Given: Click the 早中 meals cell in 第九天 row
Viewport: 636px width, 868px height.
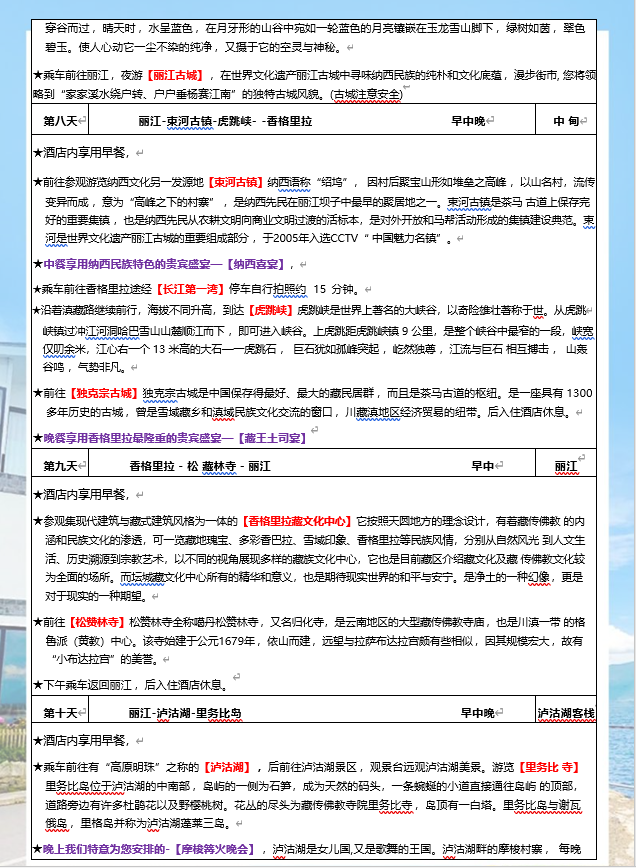Looking at the screenshot, I should click(x=483, y=466).
